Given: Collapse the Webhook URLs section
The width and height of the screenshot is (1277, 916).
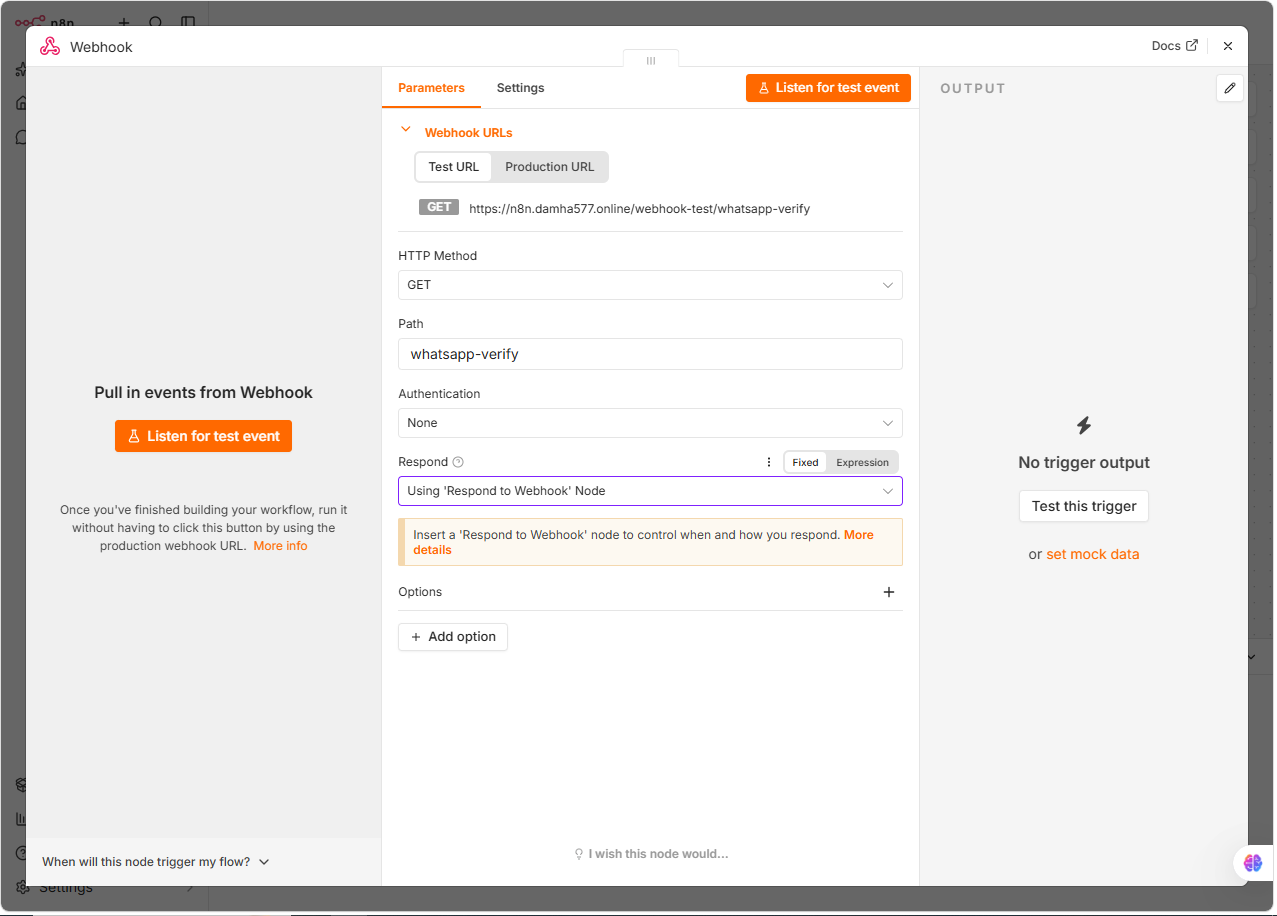Looking at the screenshot, I should pos(406,130).
